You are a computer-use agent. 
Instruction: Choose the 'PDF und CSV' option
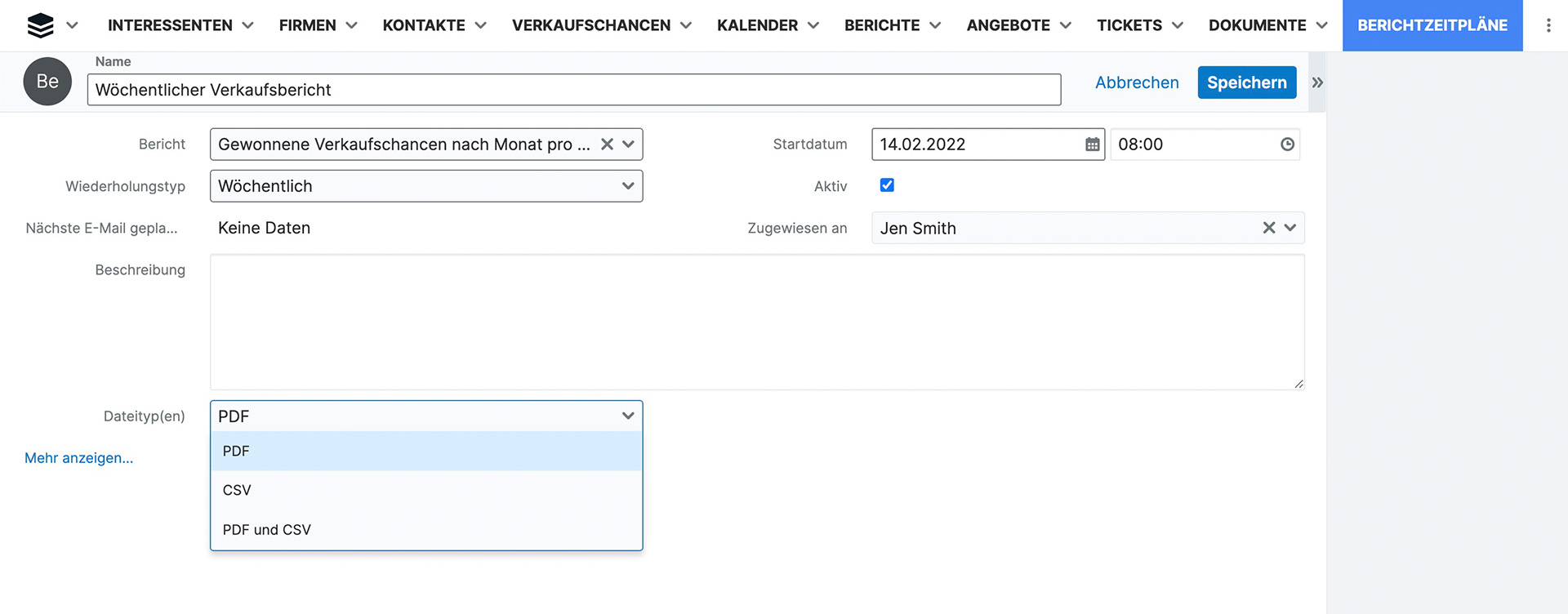266,530
